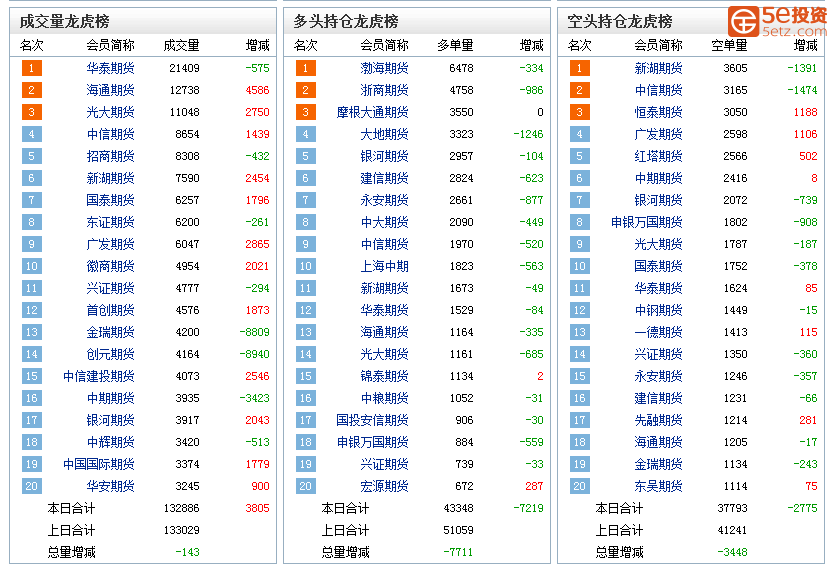Click the 多头持仓龙虎榜 title
Screen dimensions: 835x570
pos(346,21)
